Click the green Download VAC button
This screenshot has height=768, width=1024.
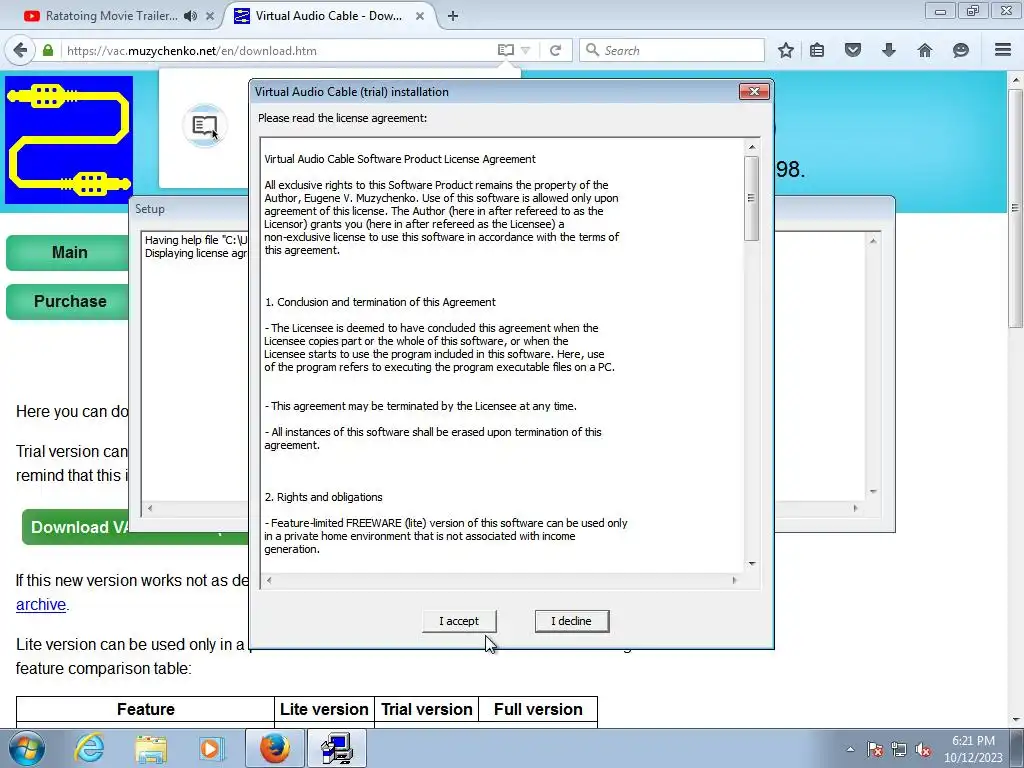pyautogui.click(x=135, y=527)
